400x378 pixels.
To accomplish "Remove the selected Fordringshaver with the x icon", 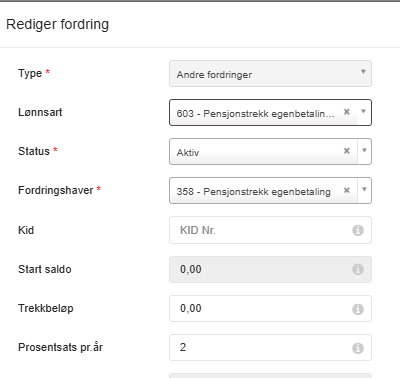I will point(347,190).
